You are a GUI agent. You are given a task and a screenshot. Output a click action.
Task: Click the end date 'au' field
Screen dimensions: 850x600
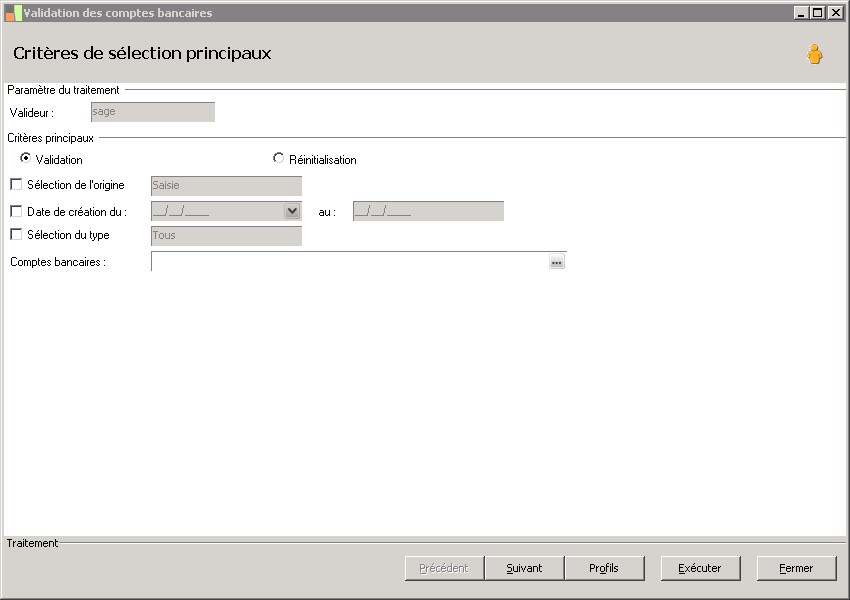point(428,211)
